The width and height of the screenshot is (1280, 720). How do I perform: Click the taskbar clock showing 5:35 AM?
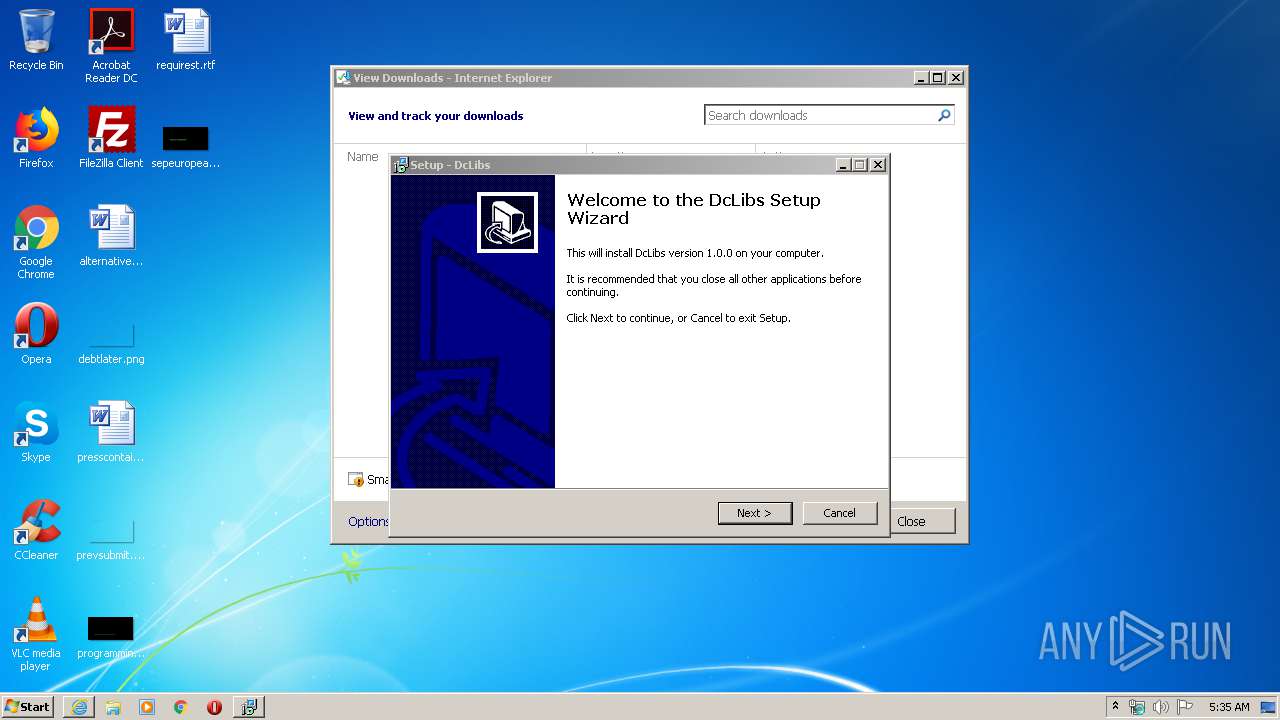[x=1229, y=707]
